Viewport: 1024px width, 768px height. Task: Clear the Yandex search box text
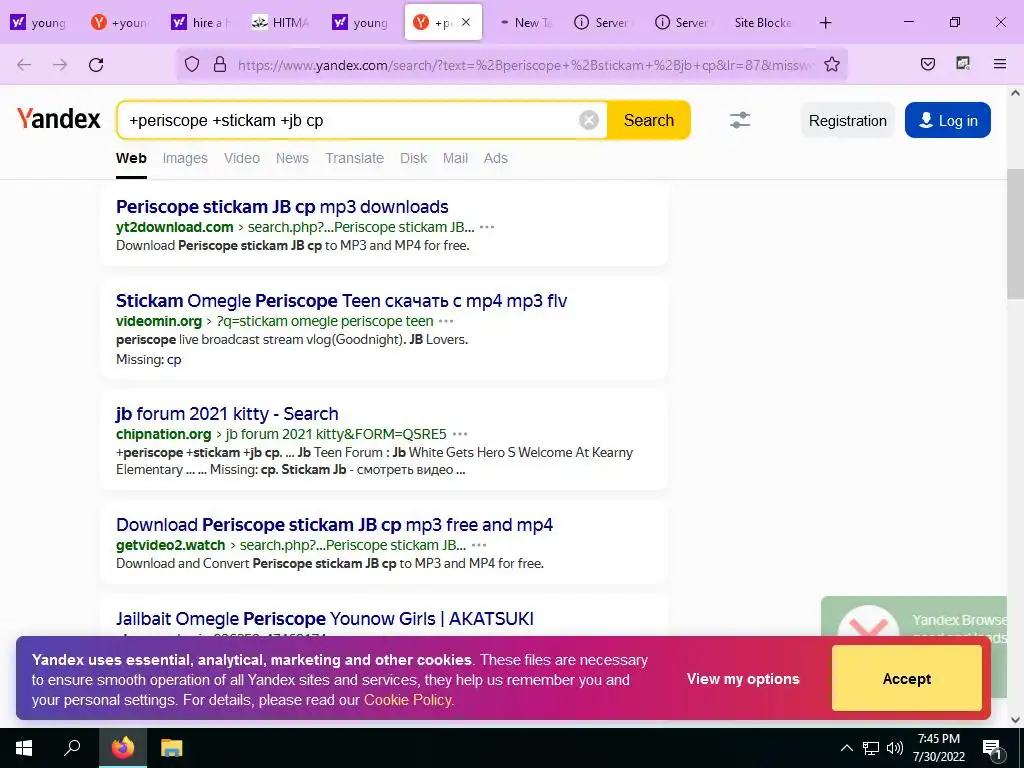click(588, 120)
